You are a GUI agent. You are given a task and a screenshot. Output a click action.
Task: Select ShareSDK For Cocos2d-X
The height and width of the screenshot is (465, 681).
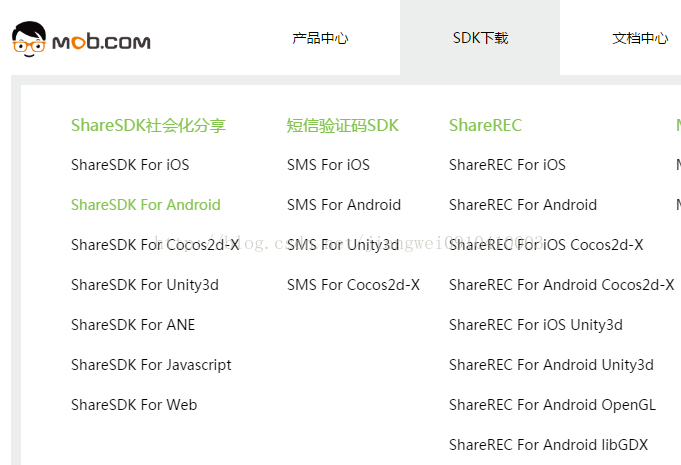(155, 245)
